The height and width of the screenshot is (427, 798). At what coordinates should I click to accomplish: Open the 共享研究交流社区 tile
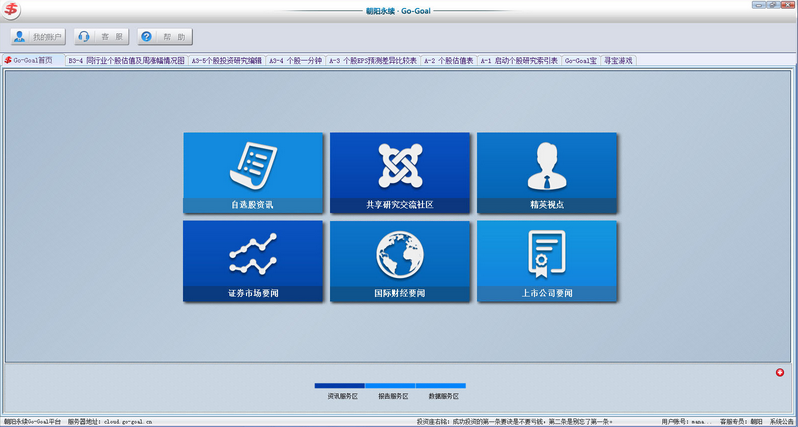(x=399, y=173)
